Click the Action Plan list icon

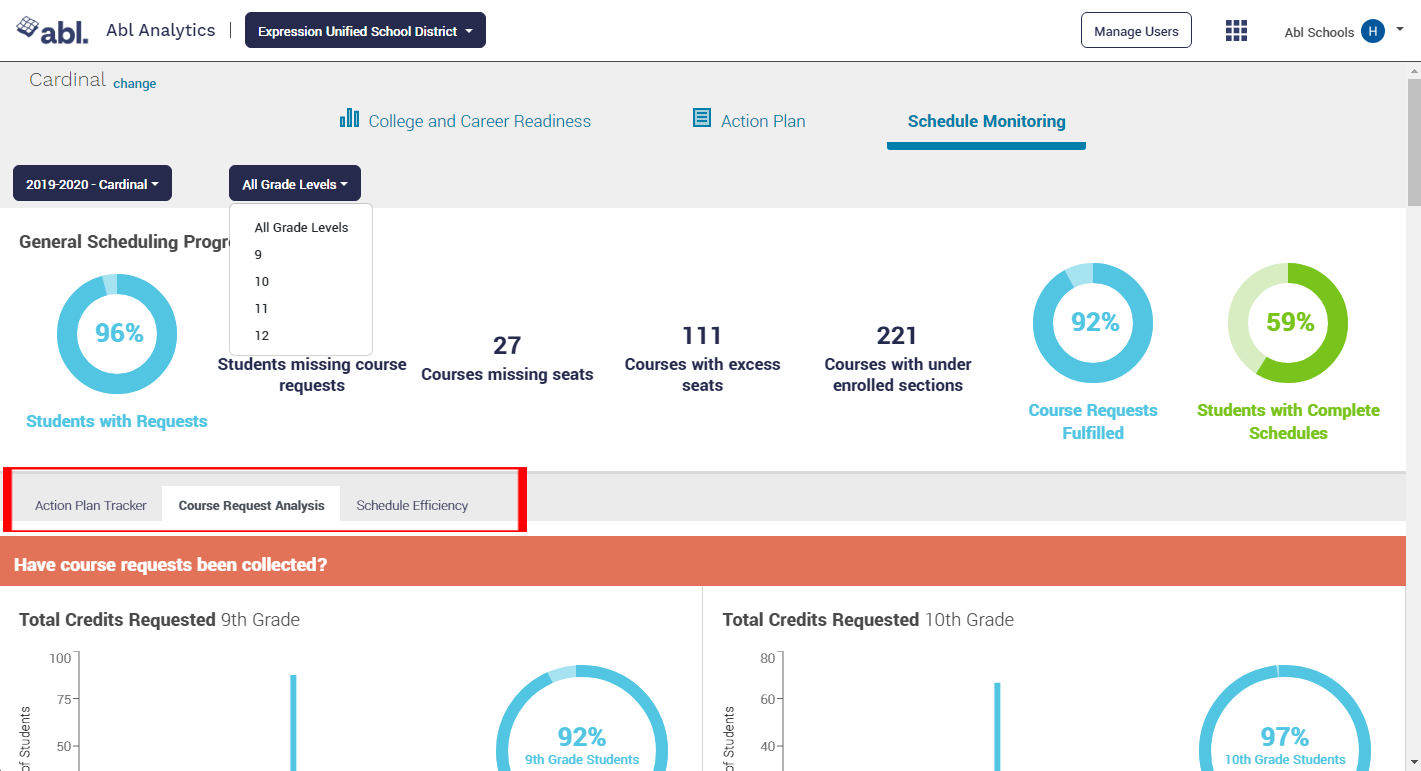pos(702,119)
